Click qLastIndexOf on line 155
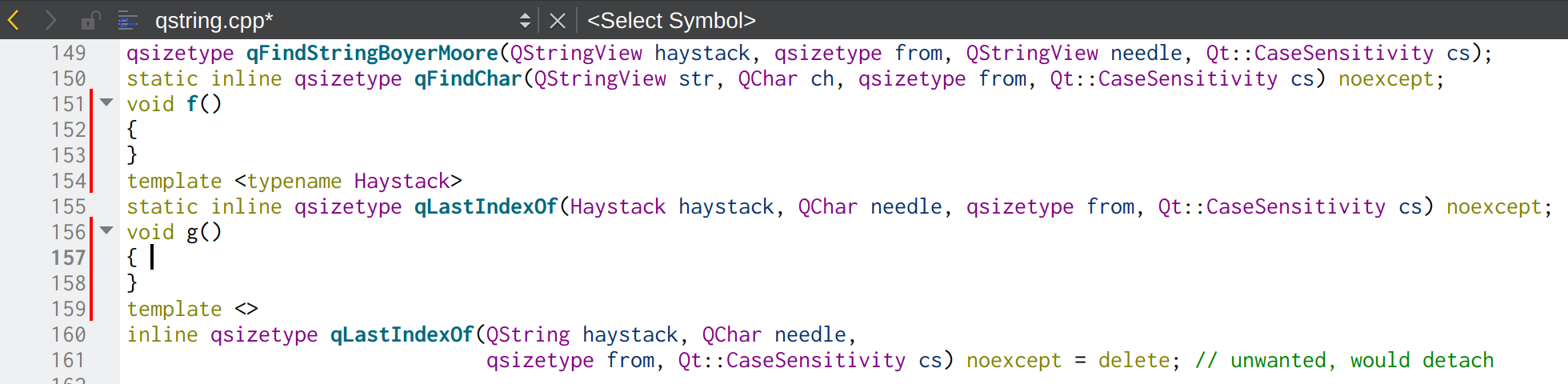Viewport: 1568px width, 384px height. point(486,206)
